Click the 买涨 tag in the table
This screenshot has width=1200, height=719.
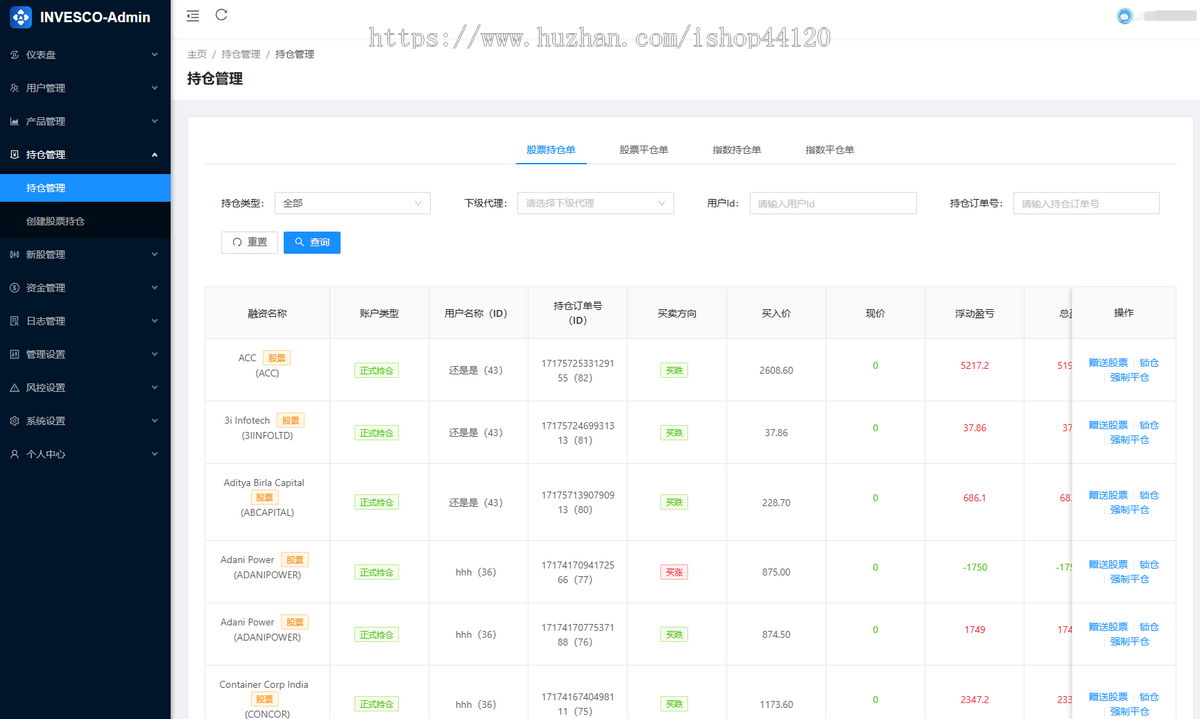tap(674, 572)
